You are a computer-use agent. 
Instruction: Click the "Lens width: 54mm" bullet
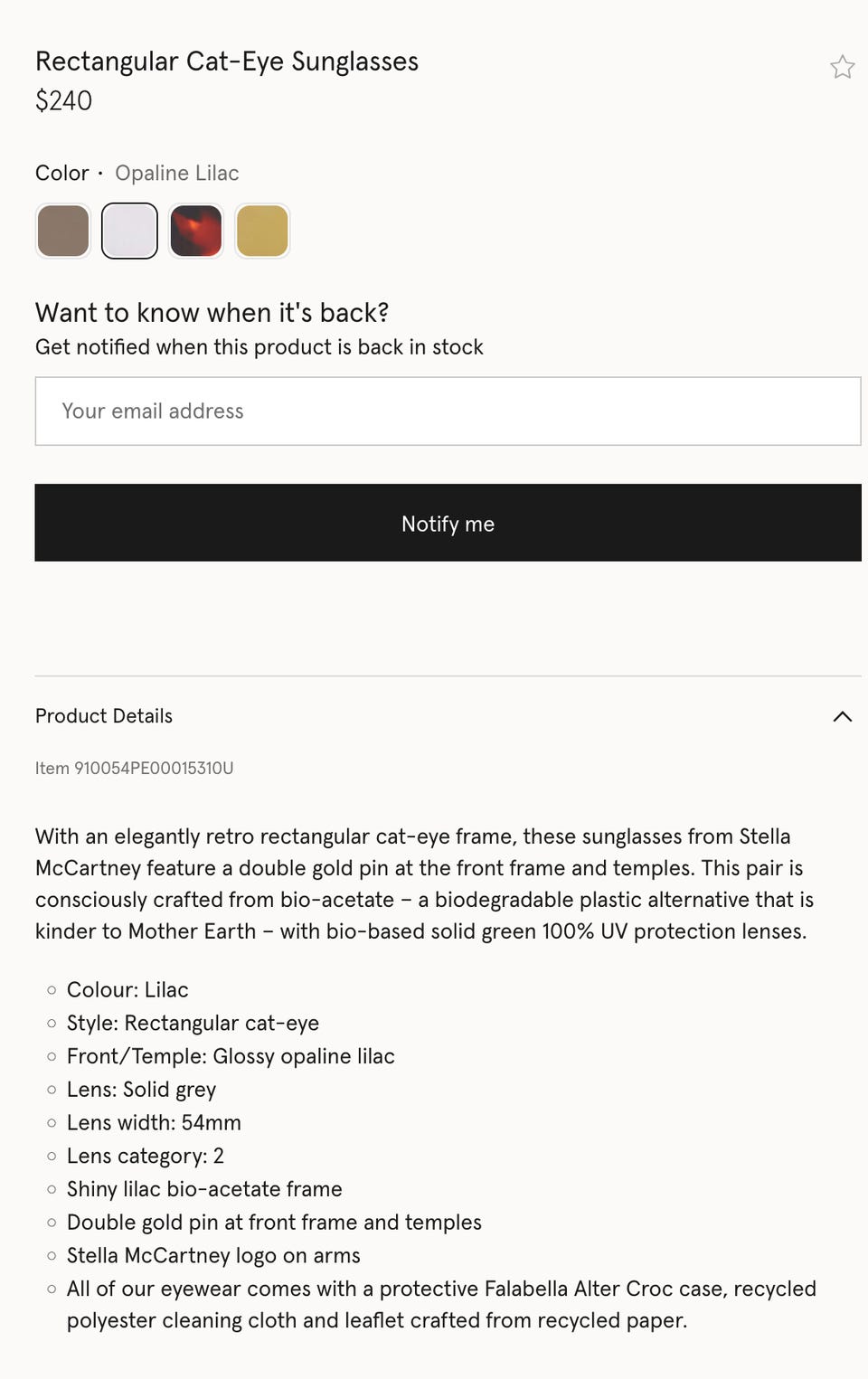point(154,1122)
